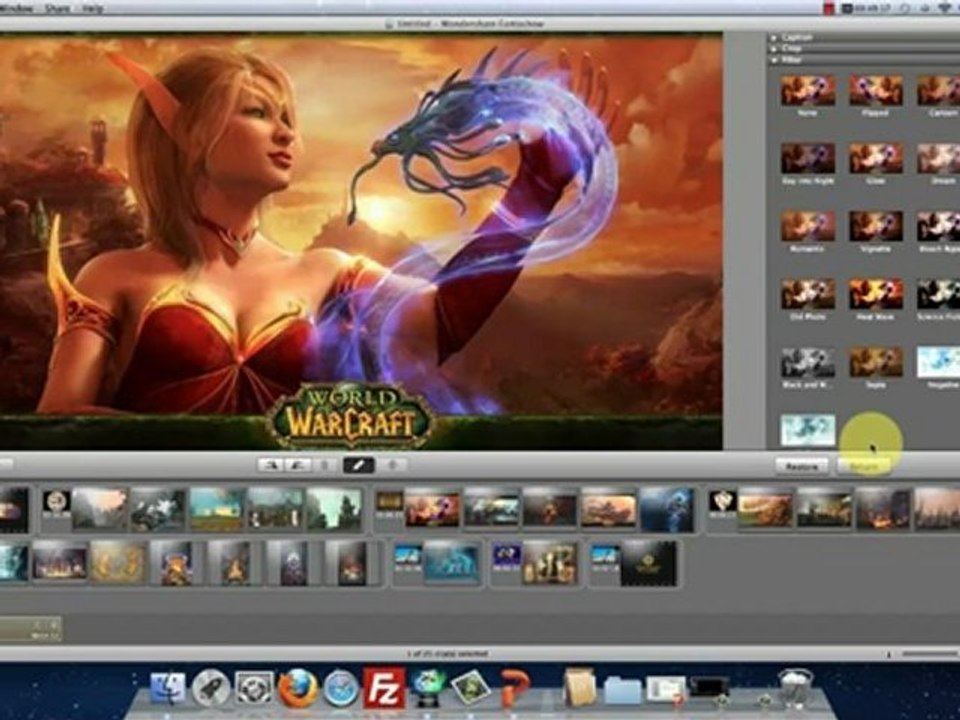The image size is (960, 720).
Task: Click the World of Warcraft preview image
Action: pos(361,242)
